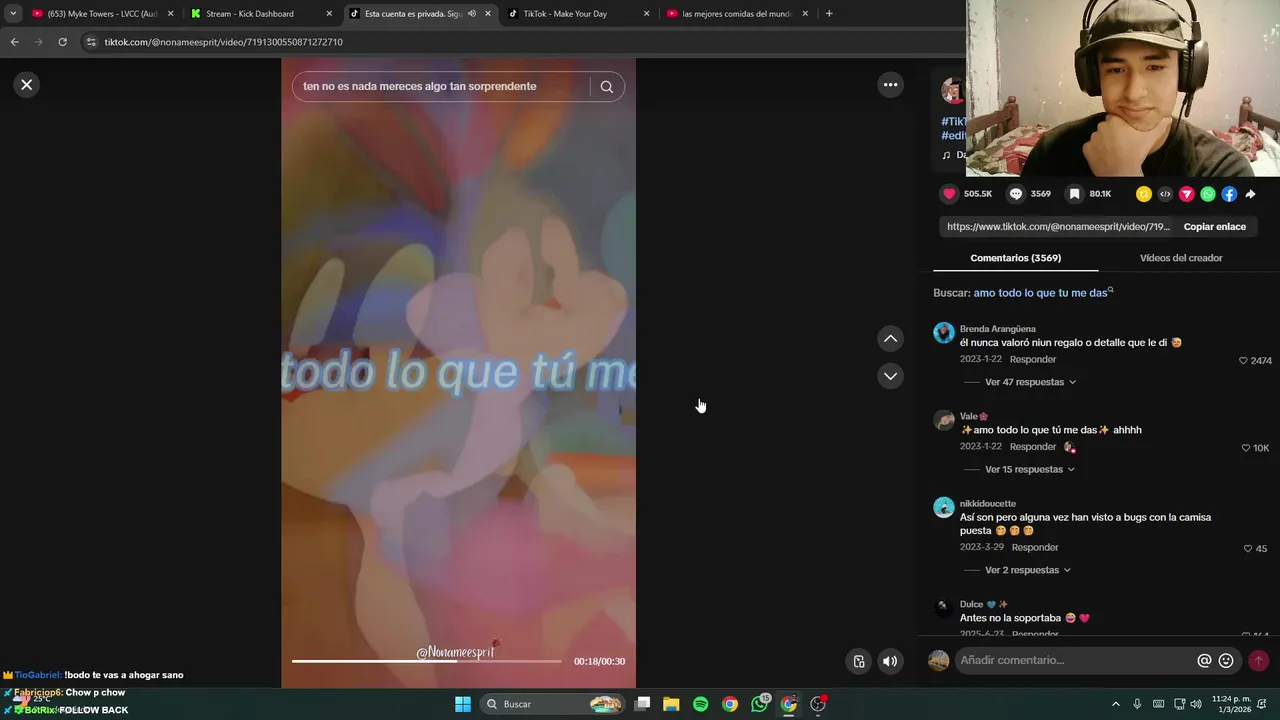
Task: Insert a mention with the @ icon
Action: pyautogui.click(x=1204, y=660)
